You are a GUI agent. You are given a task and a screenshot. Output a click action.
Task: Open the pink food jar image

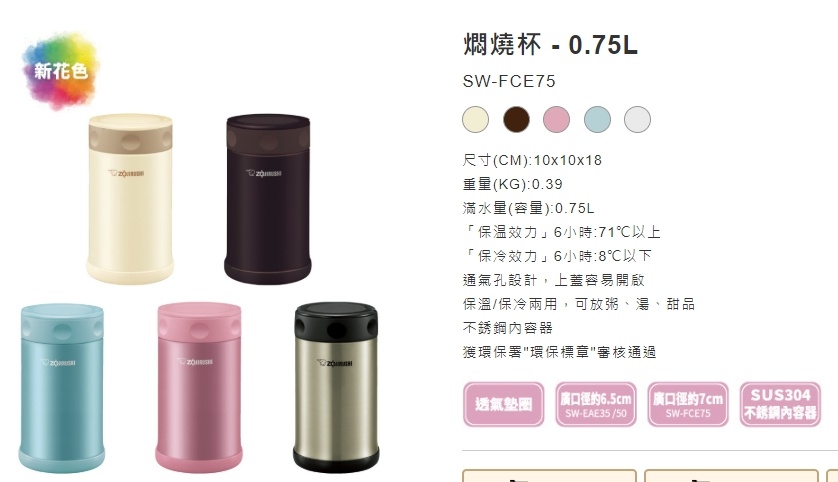pos(199,388)
